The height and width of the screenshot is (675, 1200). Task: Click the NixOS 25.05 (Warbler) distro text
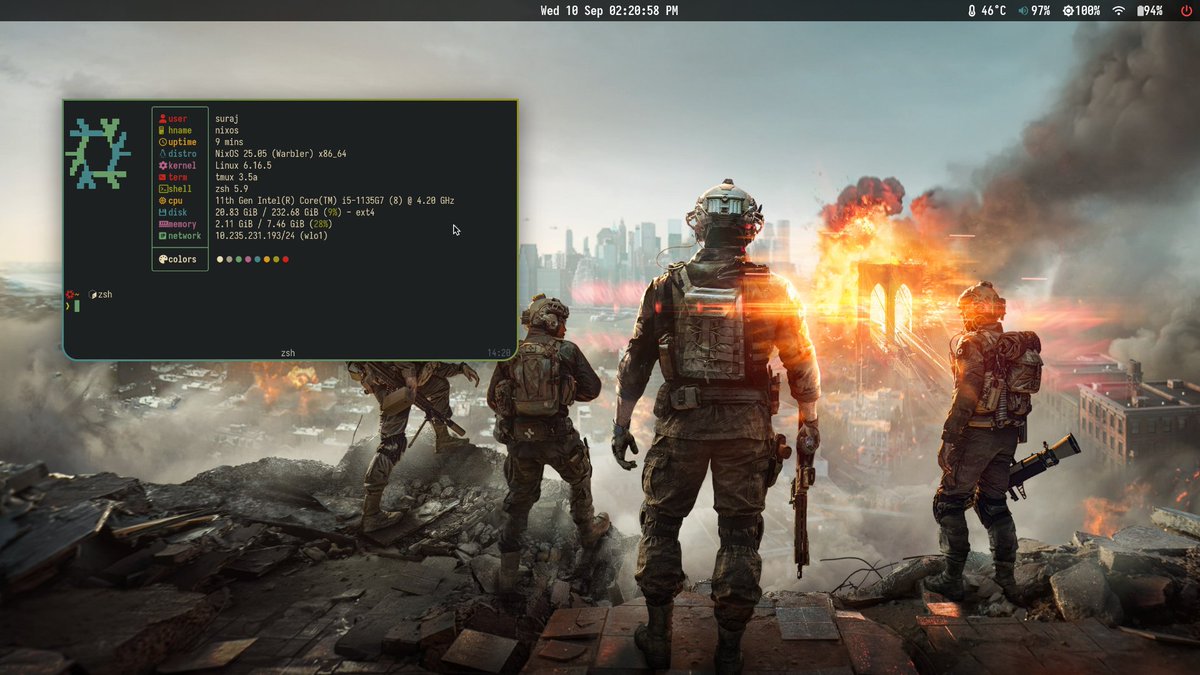pyautogui.click(x=281, y=154)
